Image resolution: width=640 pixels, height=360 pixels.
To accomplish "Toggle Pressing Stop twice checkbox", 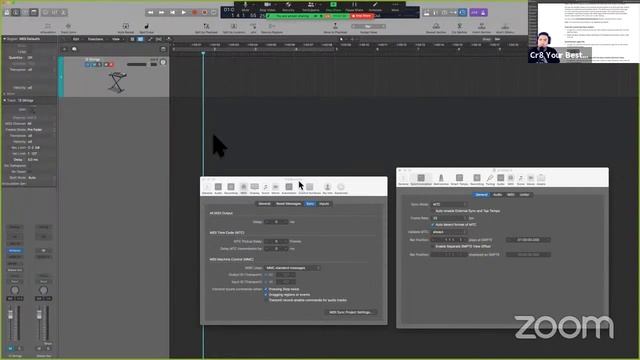I will tap(266, 289).
